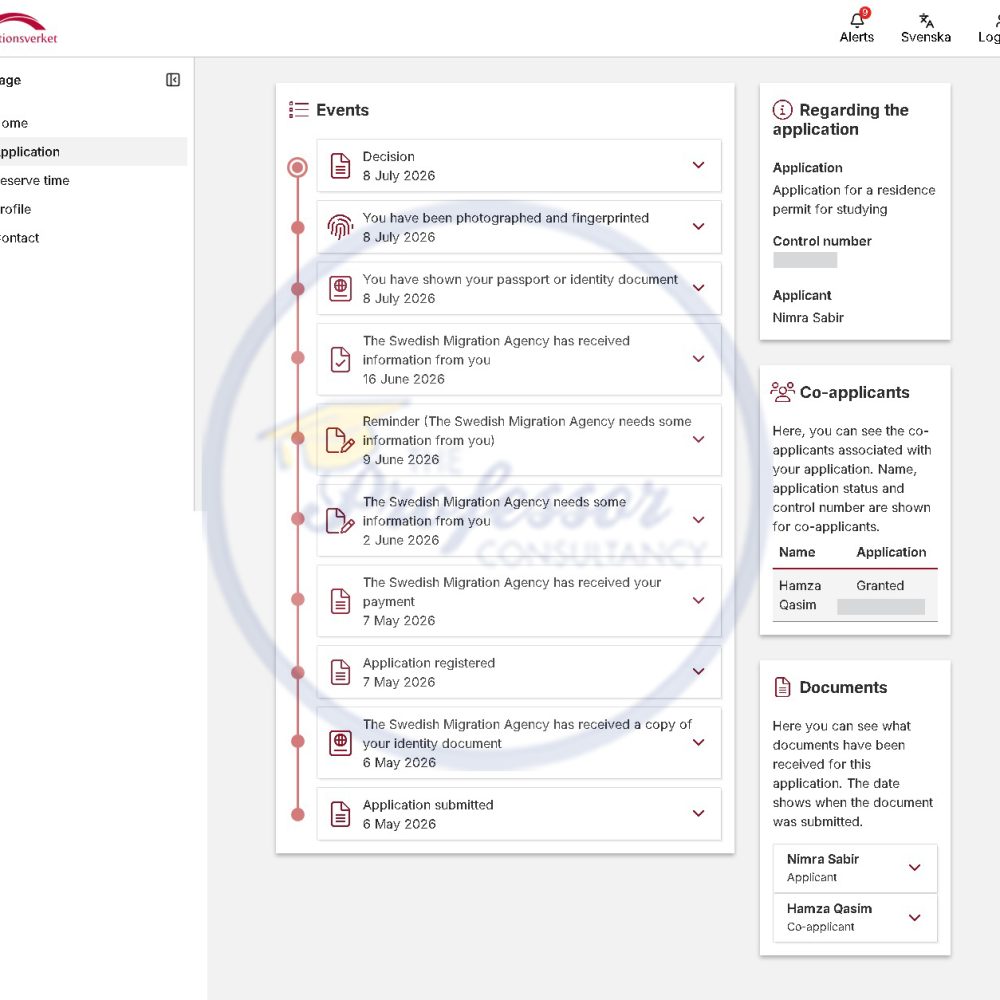The height and width of the screenshot is (1000, 1000).
Task: Expand Hamza Qasim's co-applicant documents
Action: tap(915, 918)
